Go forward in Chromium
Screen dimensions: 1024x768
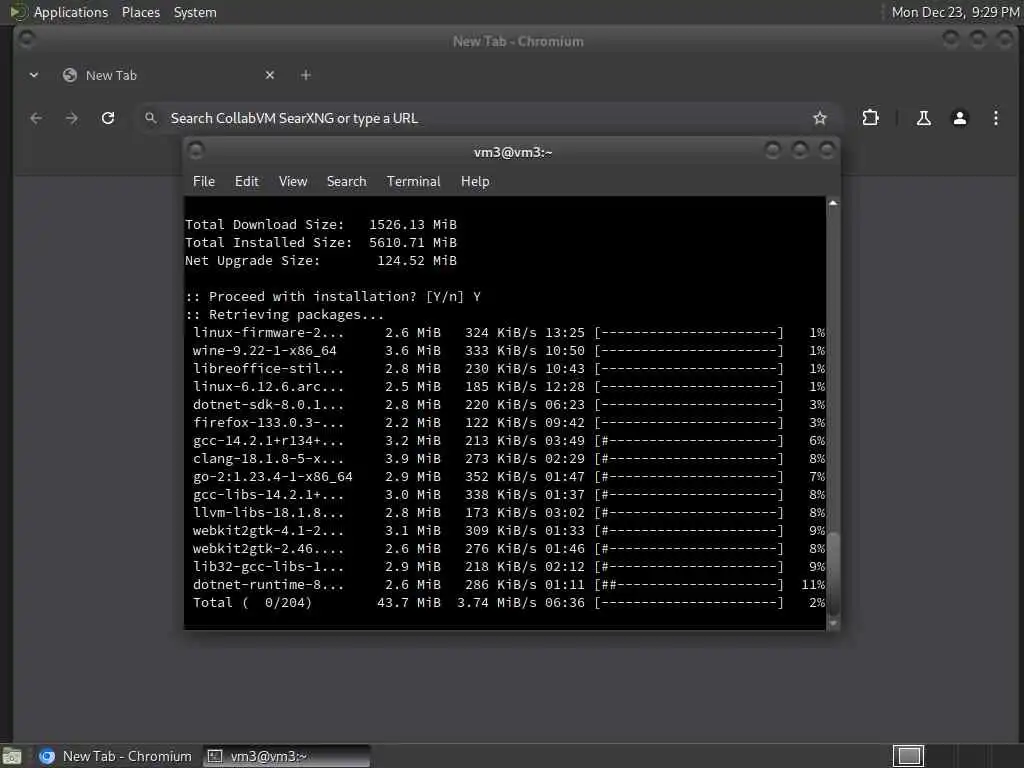pyautogui.click(x=72, y=118)
